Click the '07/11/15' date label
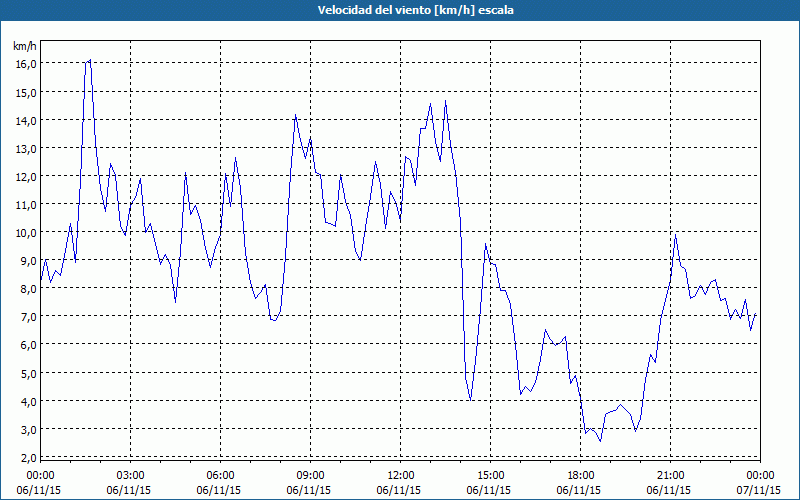This screenshot has height=500, width=800. (759, 490)
